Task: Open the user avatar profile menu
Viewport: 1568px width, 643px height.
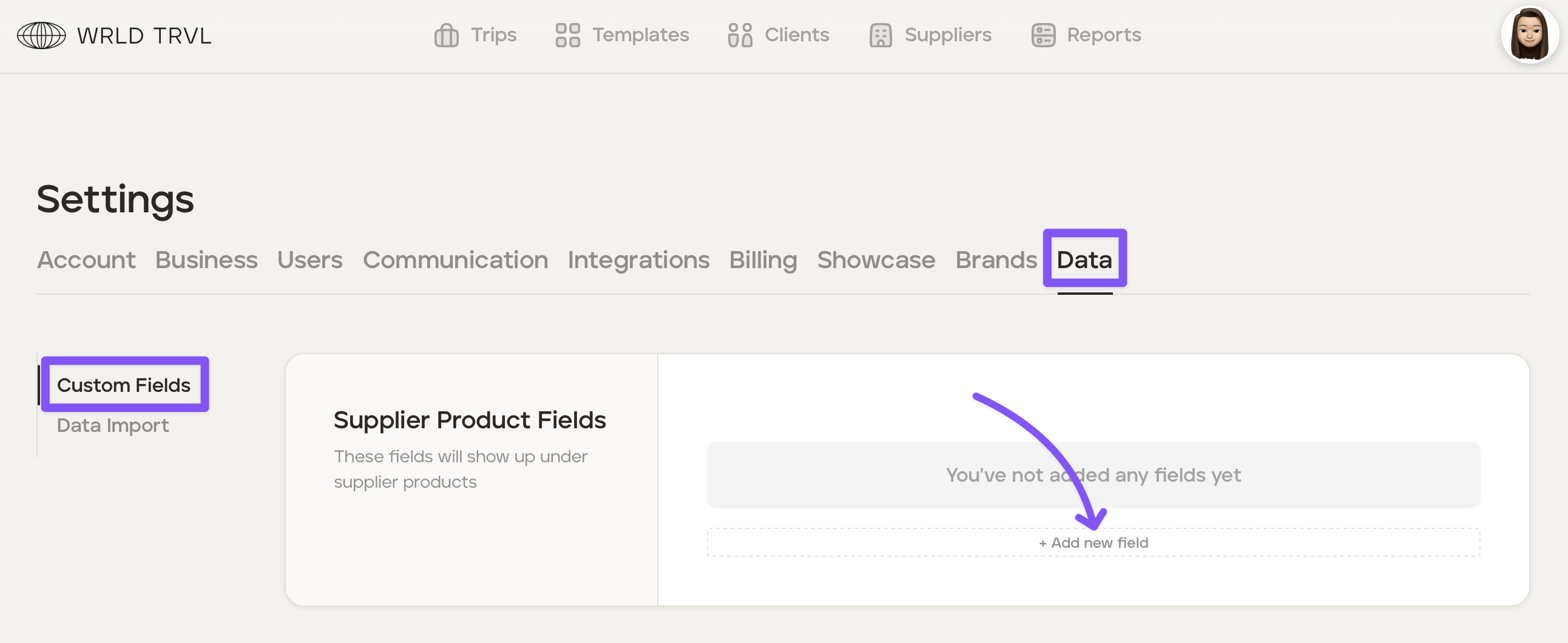Action: pos(1529,35)
